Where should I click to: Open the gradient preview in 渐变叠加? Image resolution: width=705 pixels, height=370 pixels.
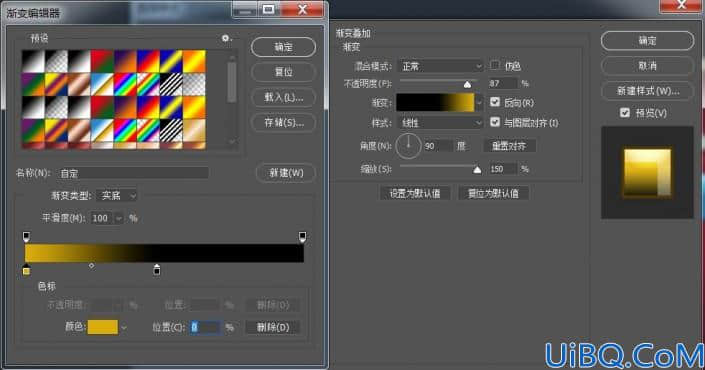pos(435,103)
